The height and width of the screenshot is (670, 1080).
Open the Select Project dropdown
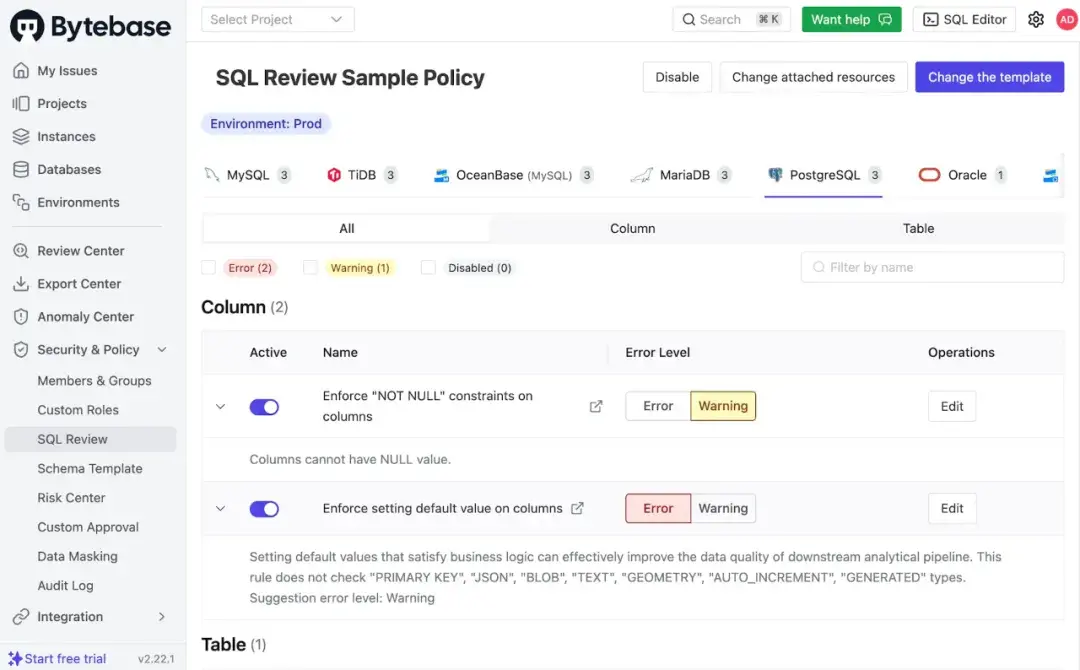277,19
